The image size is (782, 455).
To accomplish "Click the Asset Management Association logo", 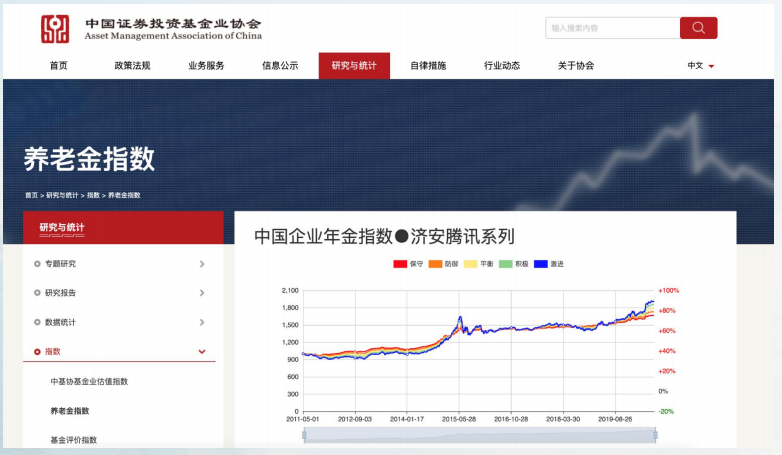I will (x=55, y=29).
